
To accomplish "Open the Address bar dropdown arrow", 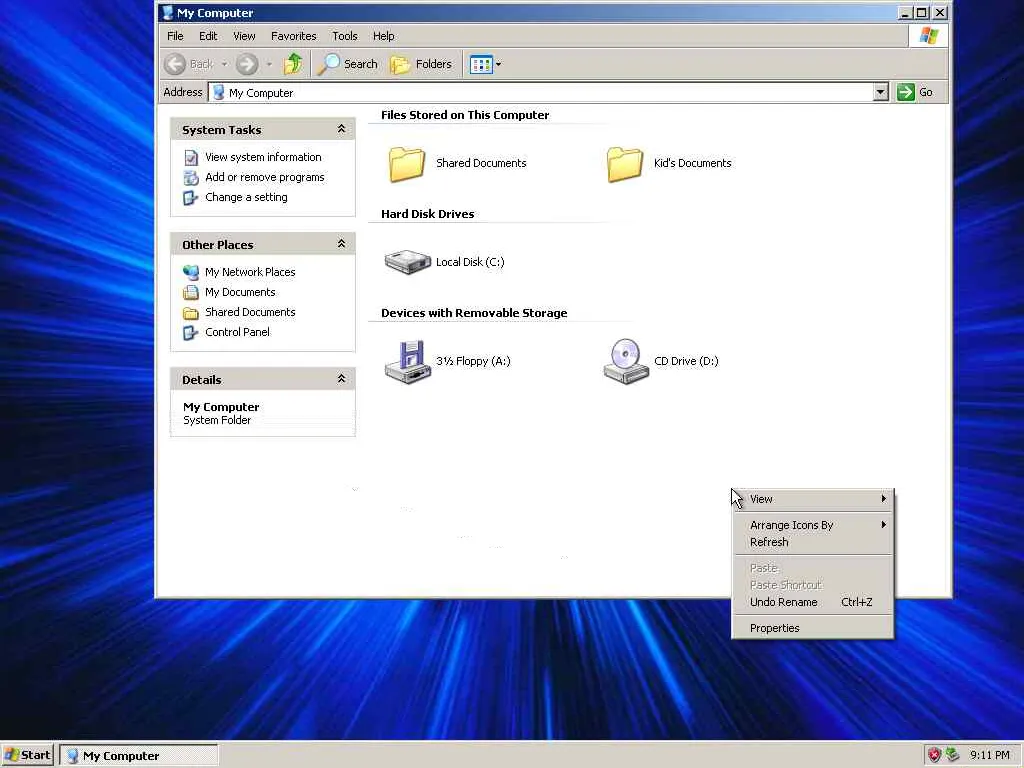I will (x=880, y=92).
